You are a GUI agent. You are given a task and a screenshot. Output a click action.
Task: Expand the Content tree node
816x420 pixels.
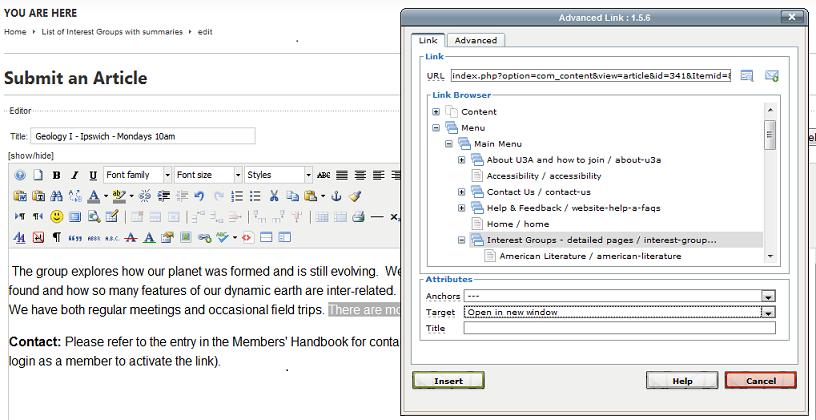(436, 112)
